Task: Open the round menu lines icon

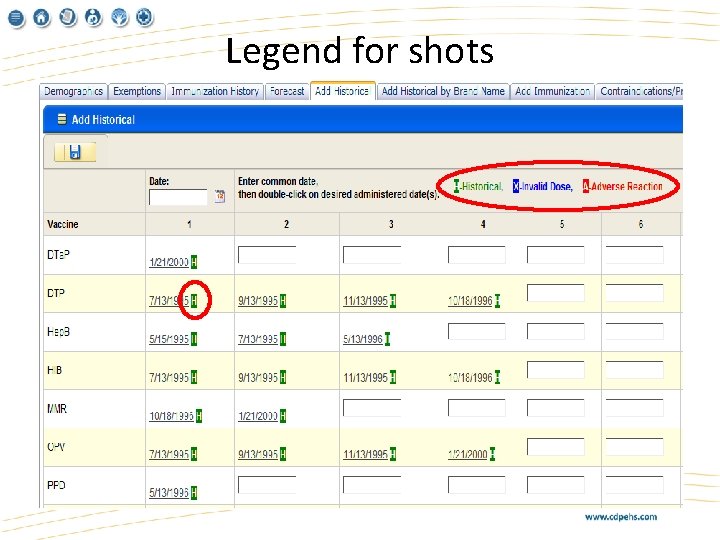Action: click(x=16, y=18)
